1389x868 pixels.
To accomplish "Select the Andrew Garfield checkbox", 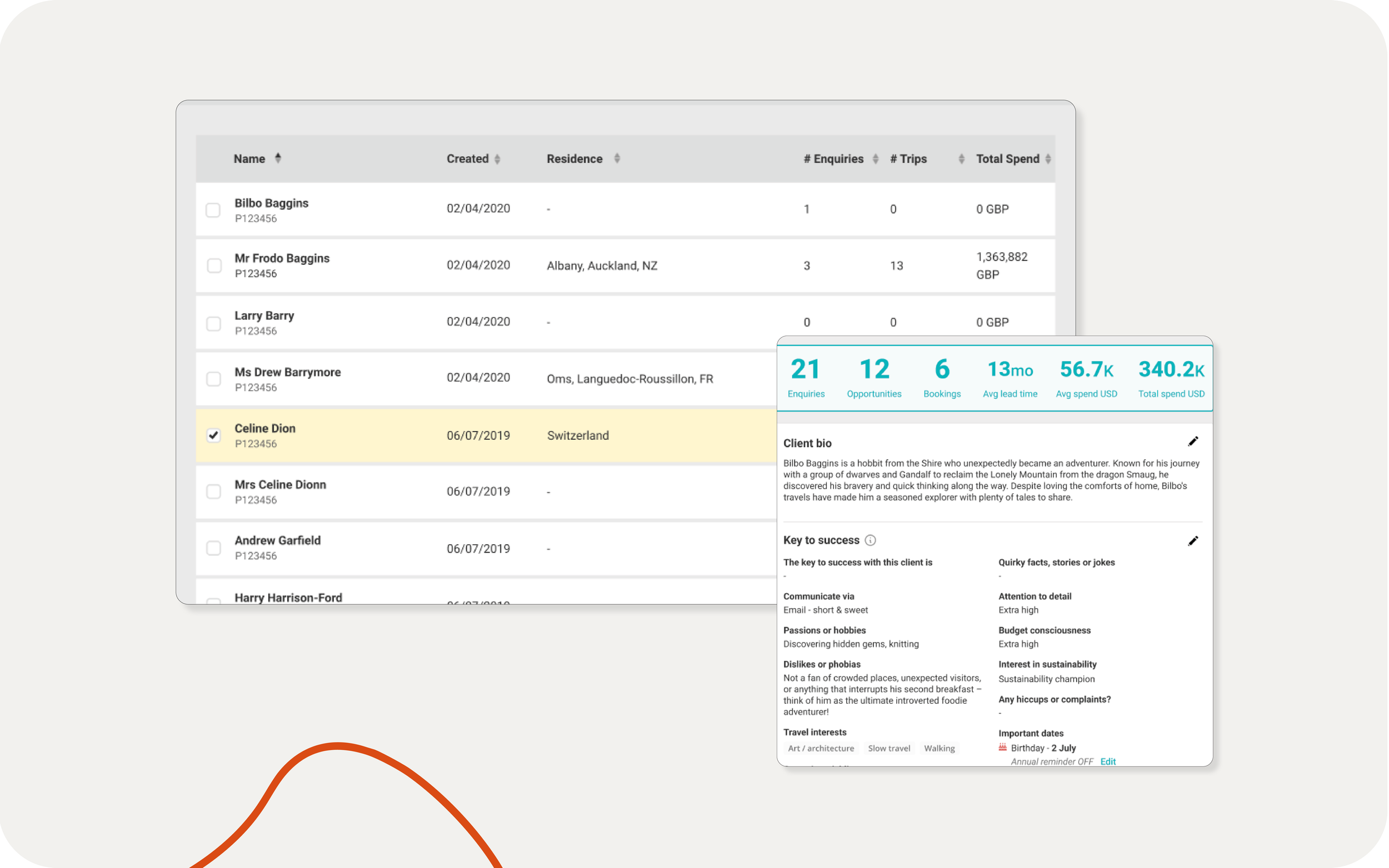I will tap(213, 548).
